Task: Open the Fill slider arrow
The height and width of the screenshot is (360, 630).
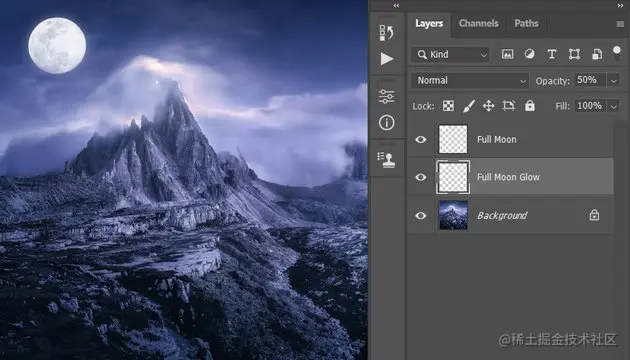Action: (x=614, y=106)
